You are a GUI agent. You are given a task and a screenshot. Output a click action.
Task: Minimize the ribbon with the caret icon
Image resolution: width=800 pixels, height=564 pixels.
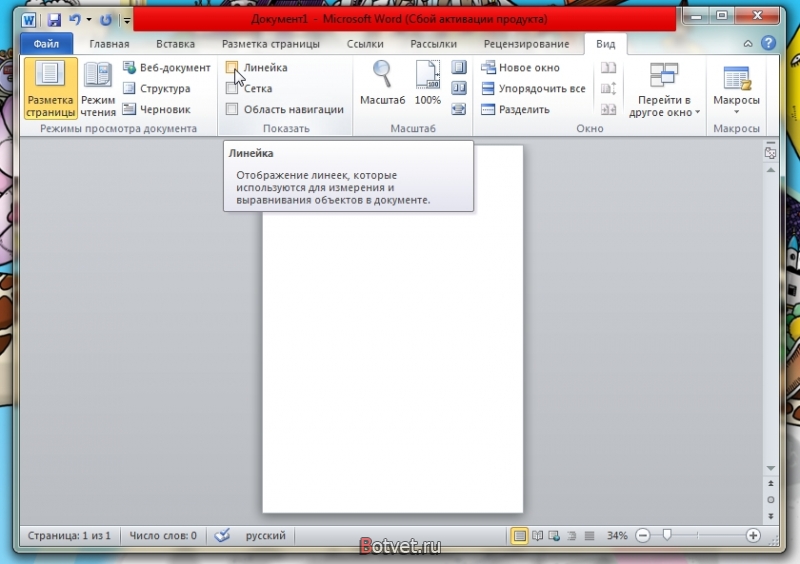748,44
